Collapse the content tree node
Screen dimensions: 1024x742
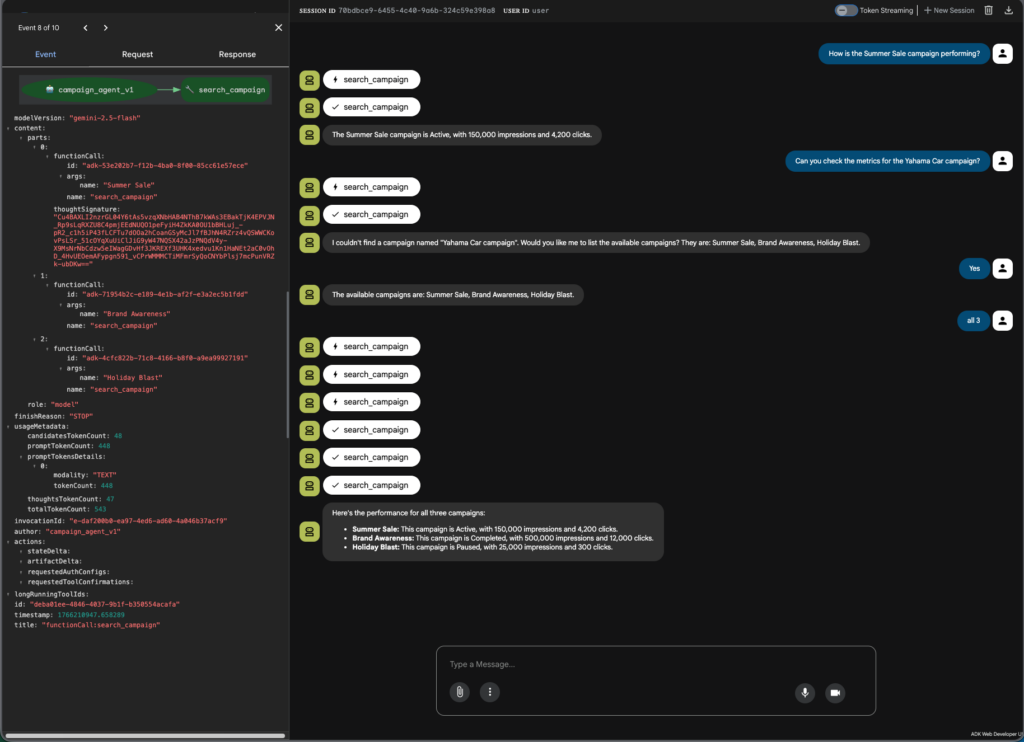pos(9,128)
